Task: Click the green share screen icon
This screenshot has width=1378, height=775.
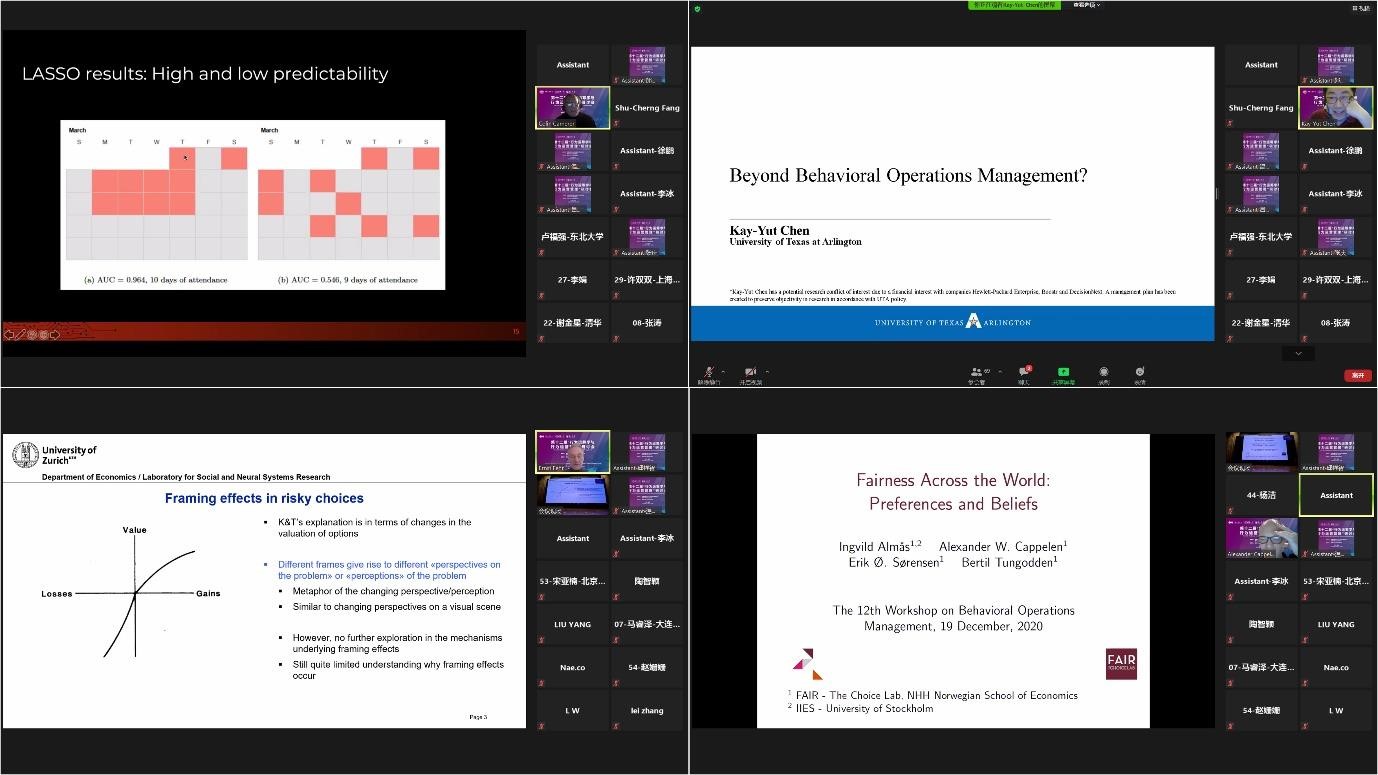Action: coord(1063,372)
